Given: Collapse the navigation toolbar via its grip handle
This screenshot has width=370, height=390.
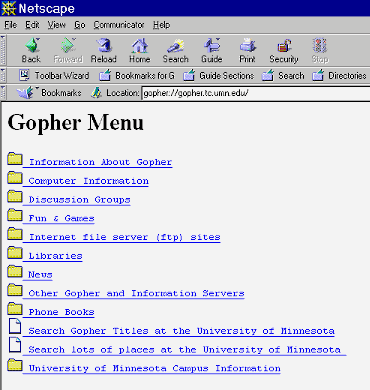Looking at the screenshot, I should pyautogui.click(x=3, y=51).
